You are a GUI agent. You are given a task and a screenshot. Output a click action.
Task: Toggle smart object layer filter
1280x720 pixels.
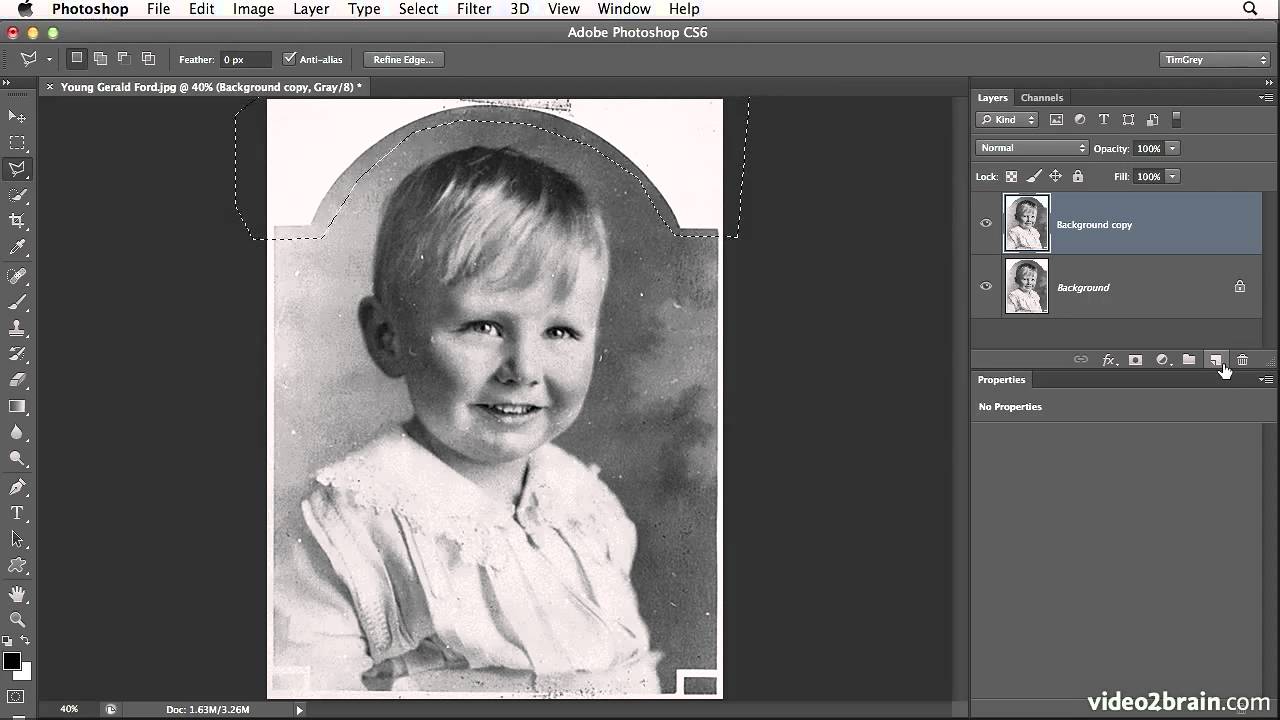pos(1152,120)
